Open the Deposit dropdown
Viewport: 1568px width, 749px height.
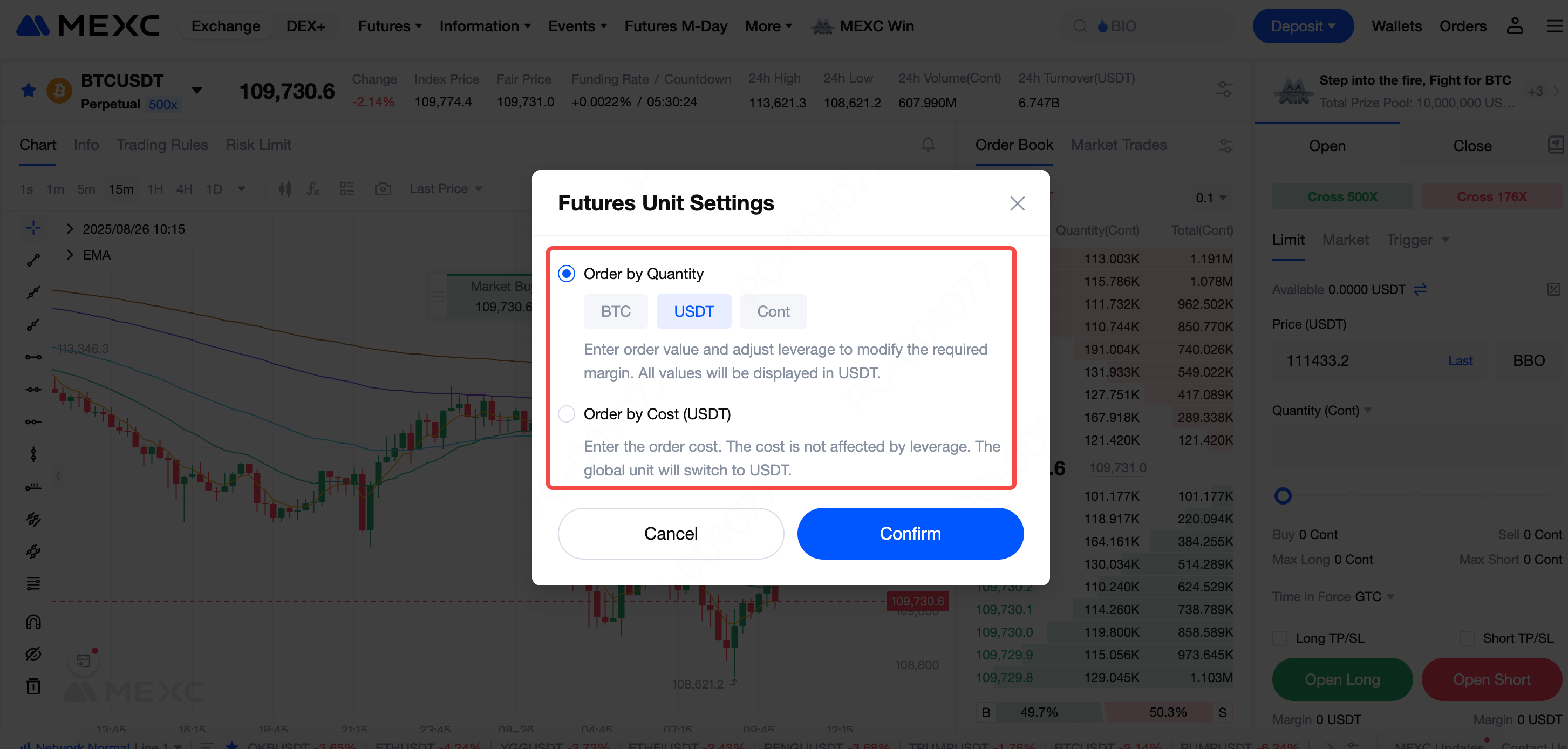pos(1303,26)
